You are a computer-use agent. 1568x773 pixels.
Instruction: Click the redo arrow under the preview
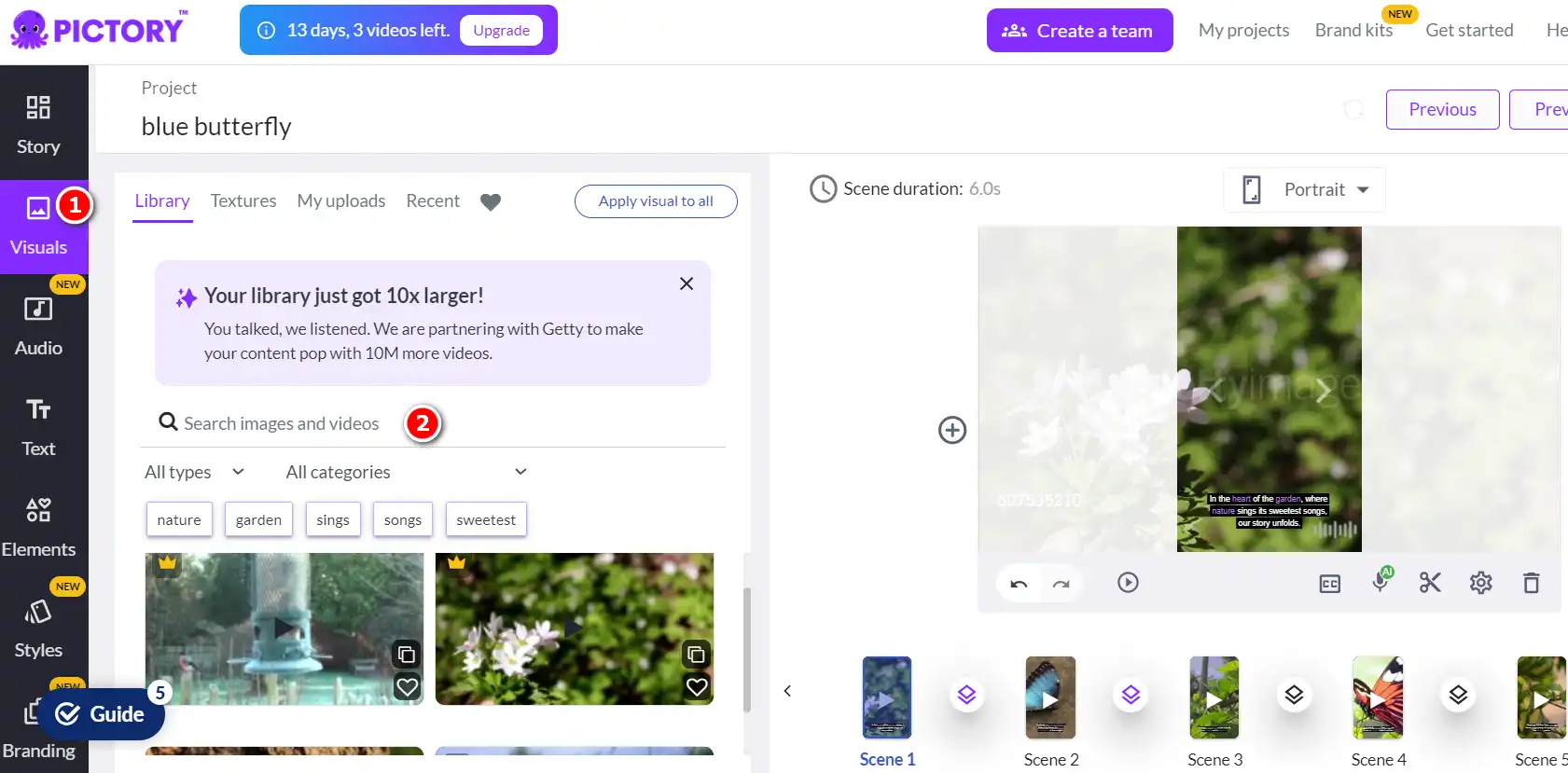[1061, 584]
